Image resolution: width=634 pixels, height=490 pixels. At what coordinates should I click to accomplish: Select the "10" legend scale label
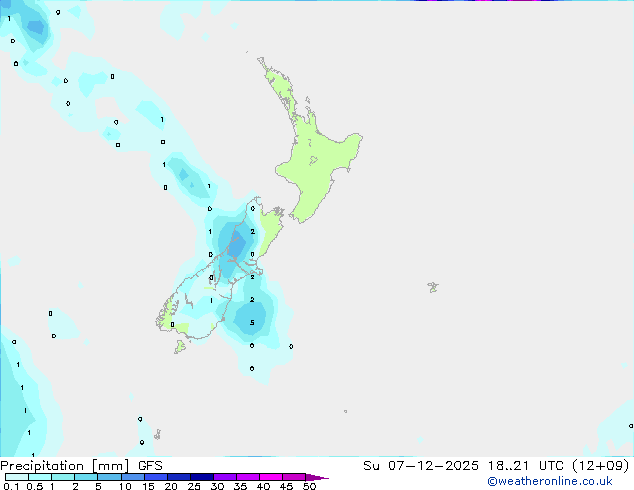[125, 486]
